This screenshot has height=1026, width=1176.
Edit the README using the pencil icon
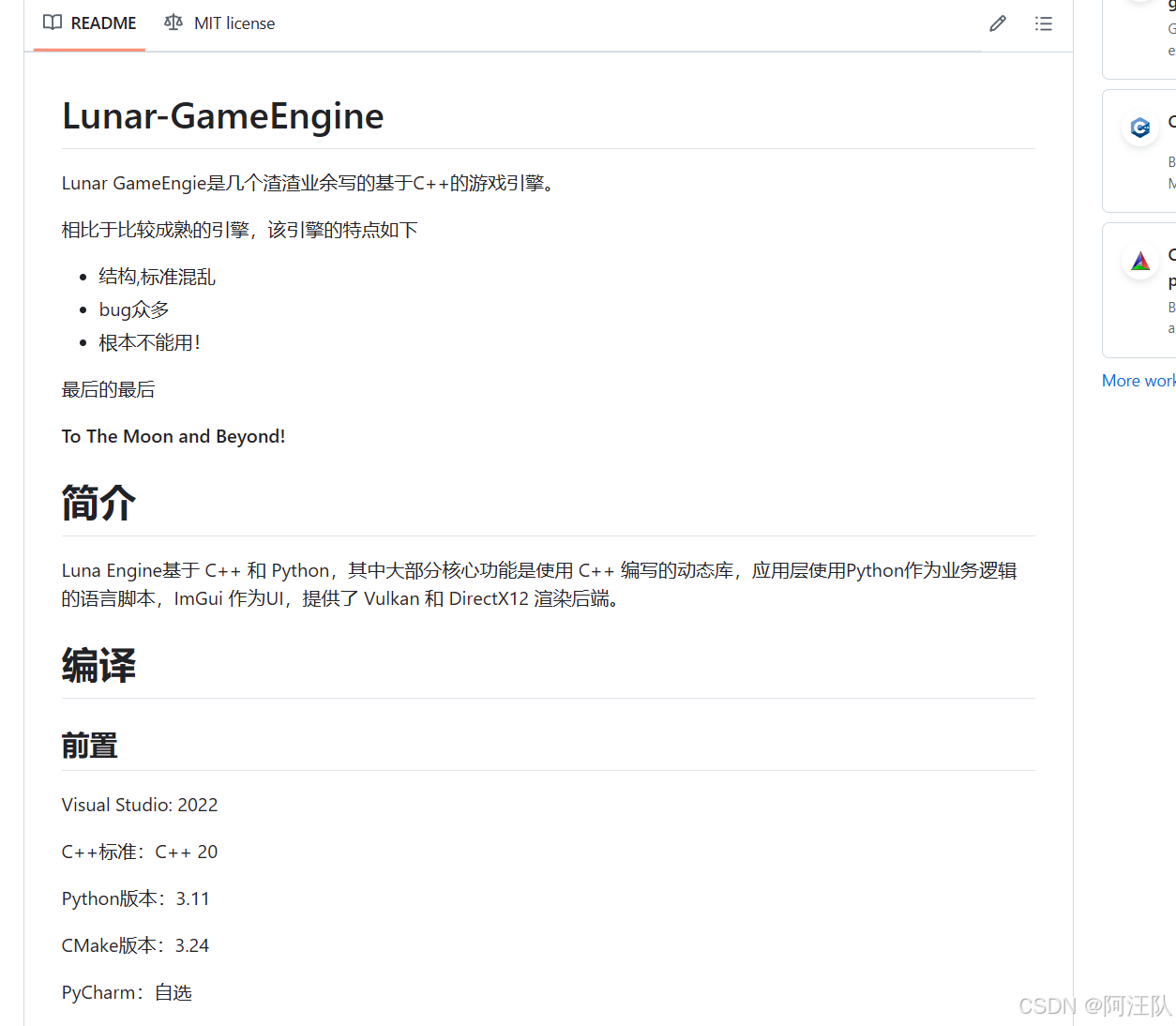[997, 23]
